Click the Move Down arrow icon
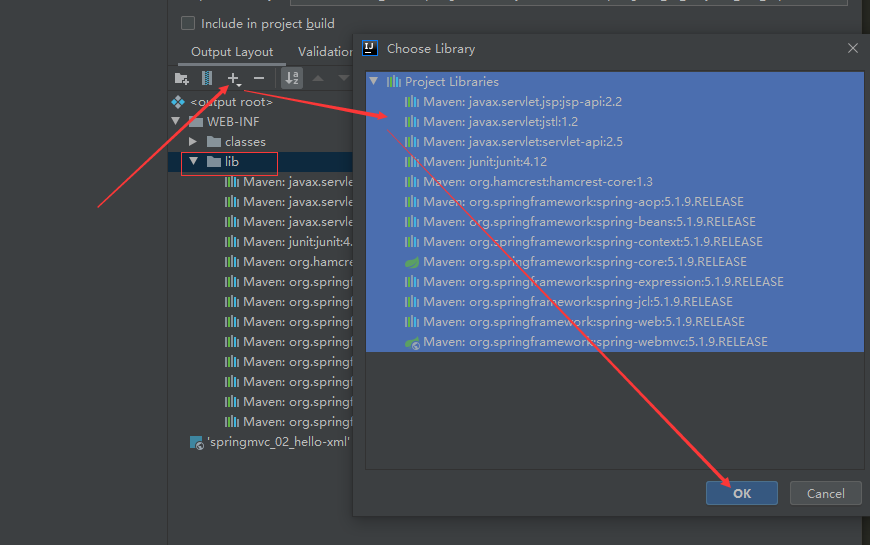The height and width of the screenshot is (545, 870). point(343,78)
